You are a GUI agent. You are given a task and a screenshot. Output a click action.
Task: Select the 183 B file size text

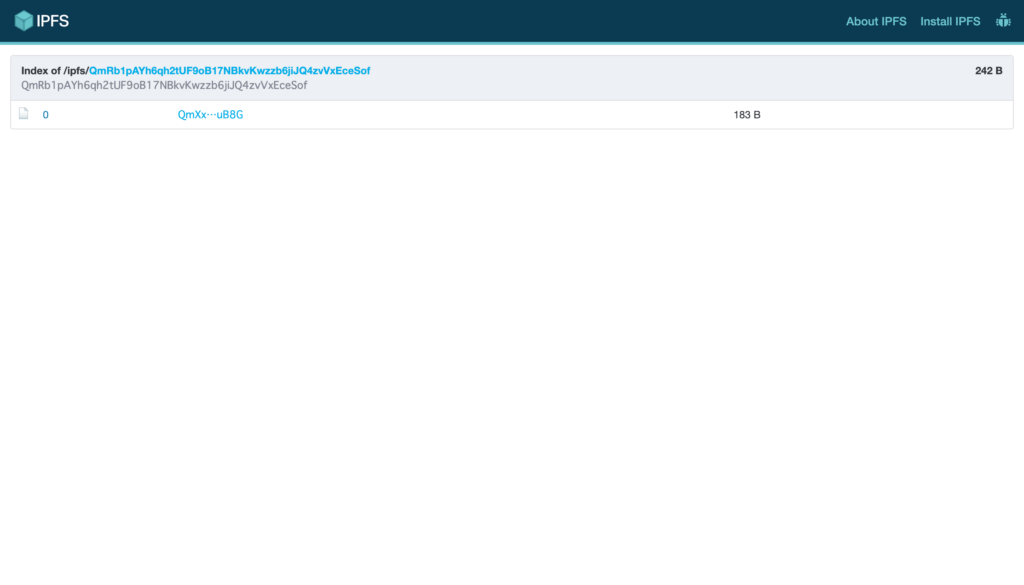pos(746,115)
